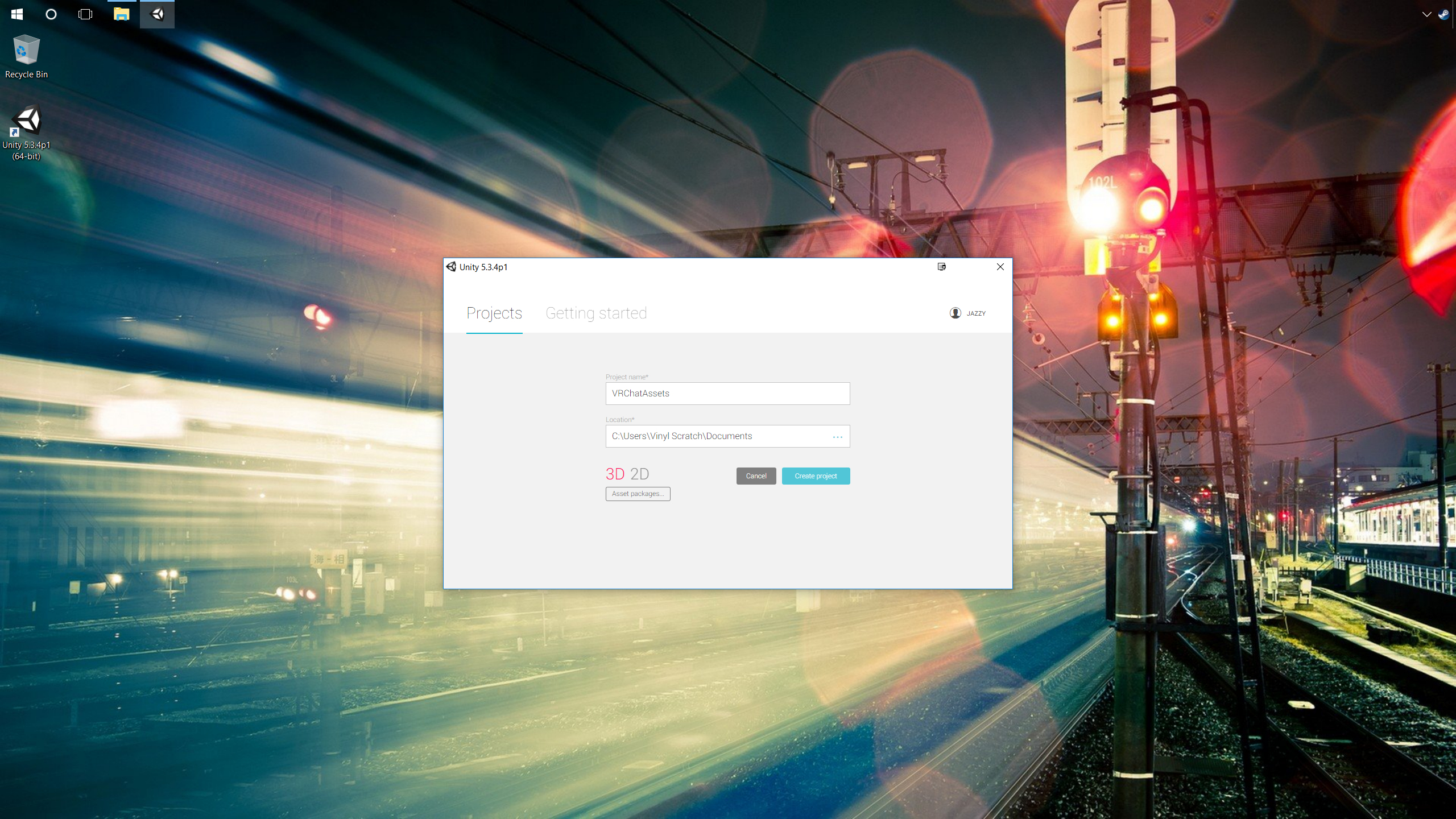Expand the hidden system tray icons chevron
1456x819 pixels.
tap(1426, 14)
